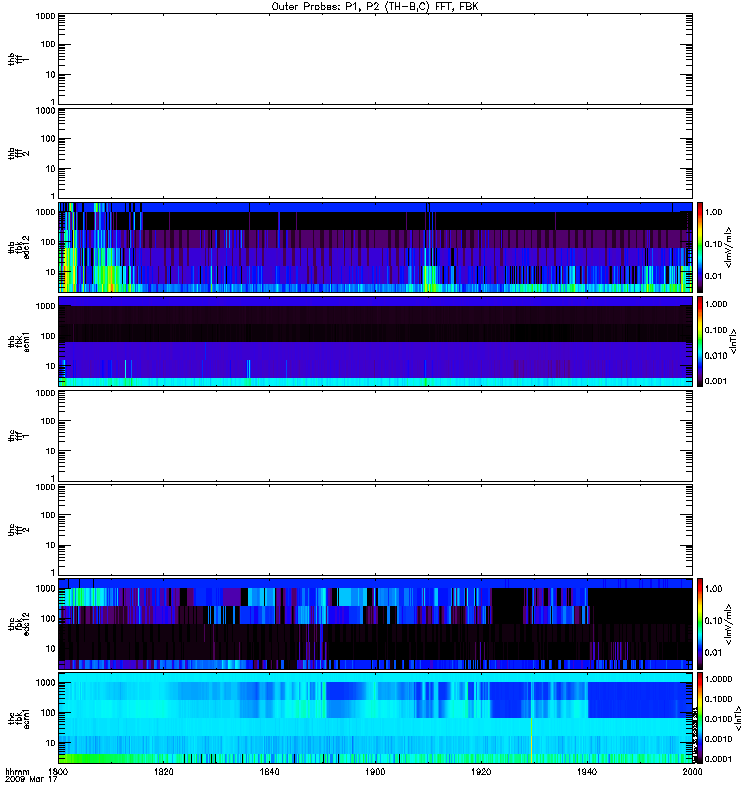Click the '2009 Mar 17' date label
This screenshot has width=750, height=800.
[x=31, y=779]
